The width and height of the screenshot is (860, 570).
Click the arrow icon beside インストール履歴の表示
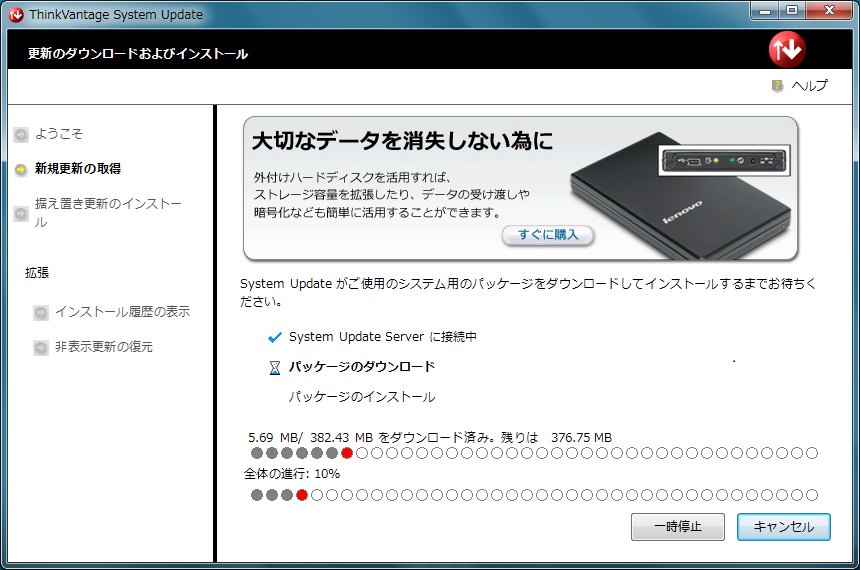pos(41,313)
